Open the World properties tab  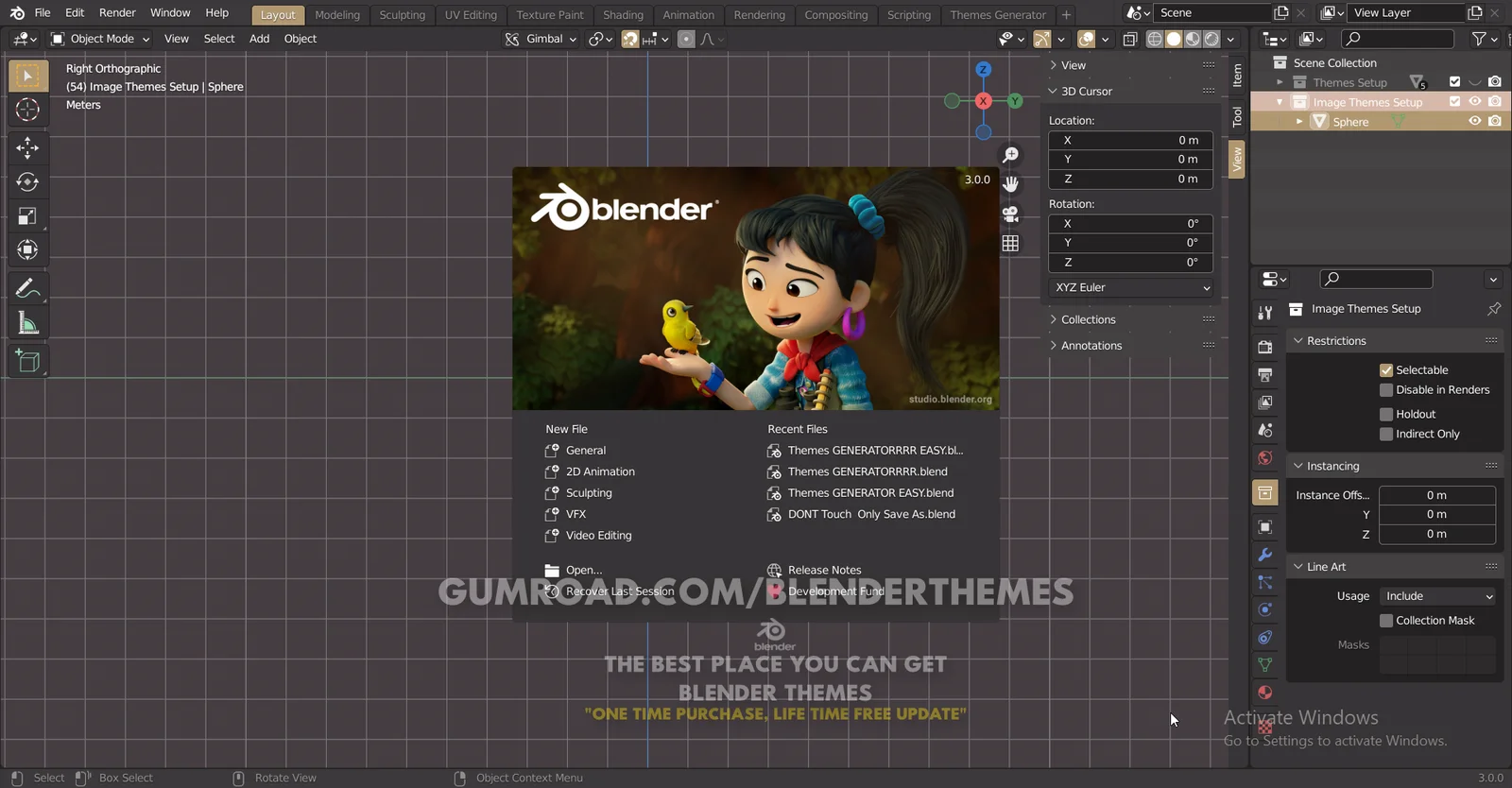(x=1264, y=458)
